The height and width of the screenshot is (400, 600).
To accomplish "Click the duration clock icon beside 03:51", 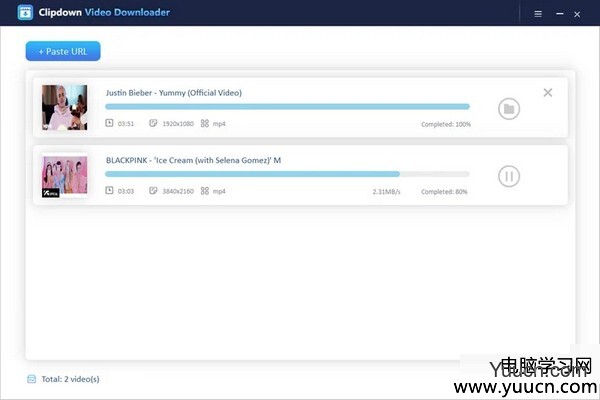I will click(109, 123).
